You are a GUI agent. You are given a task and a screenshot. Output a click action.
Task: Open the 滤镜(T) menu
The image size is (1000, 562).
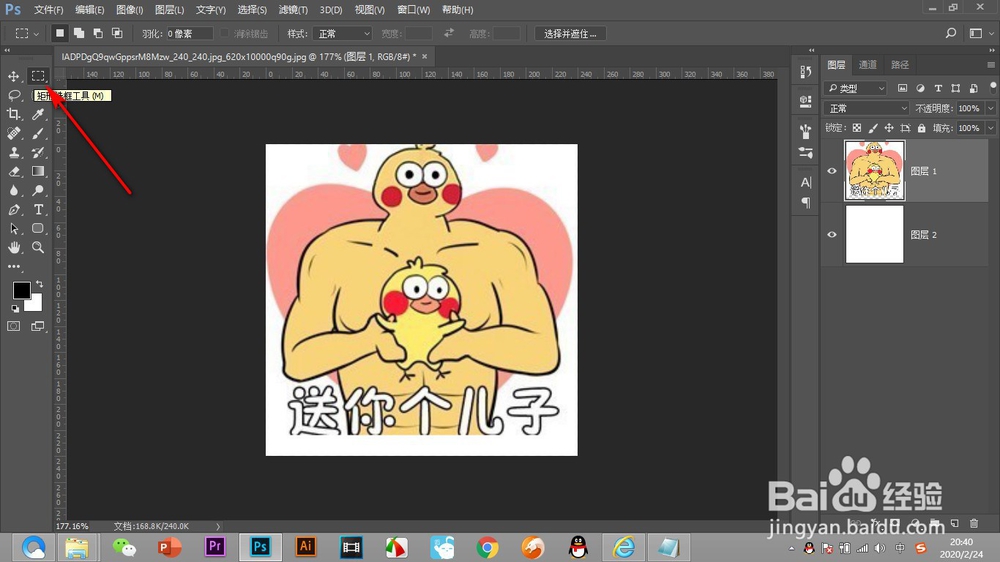click(x=293, y=10)
